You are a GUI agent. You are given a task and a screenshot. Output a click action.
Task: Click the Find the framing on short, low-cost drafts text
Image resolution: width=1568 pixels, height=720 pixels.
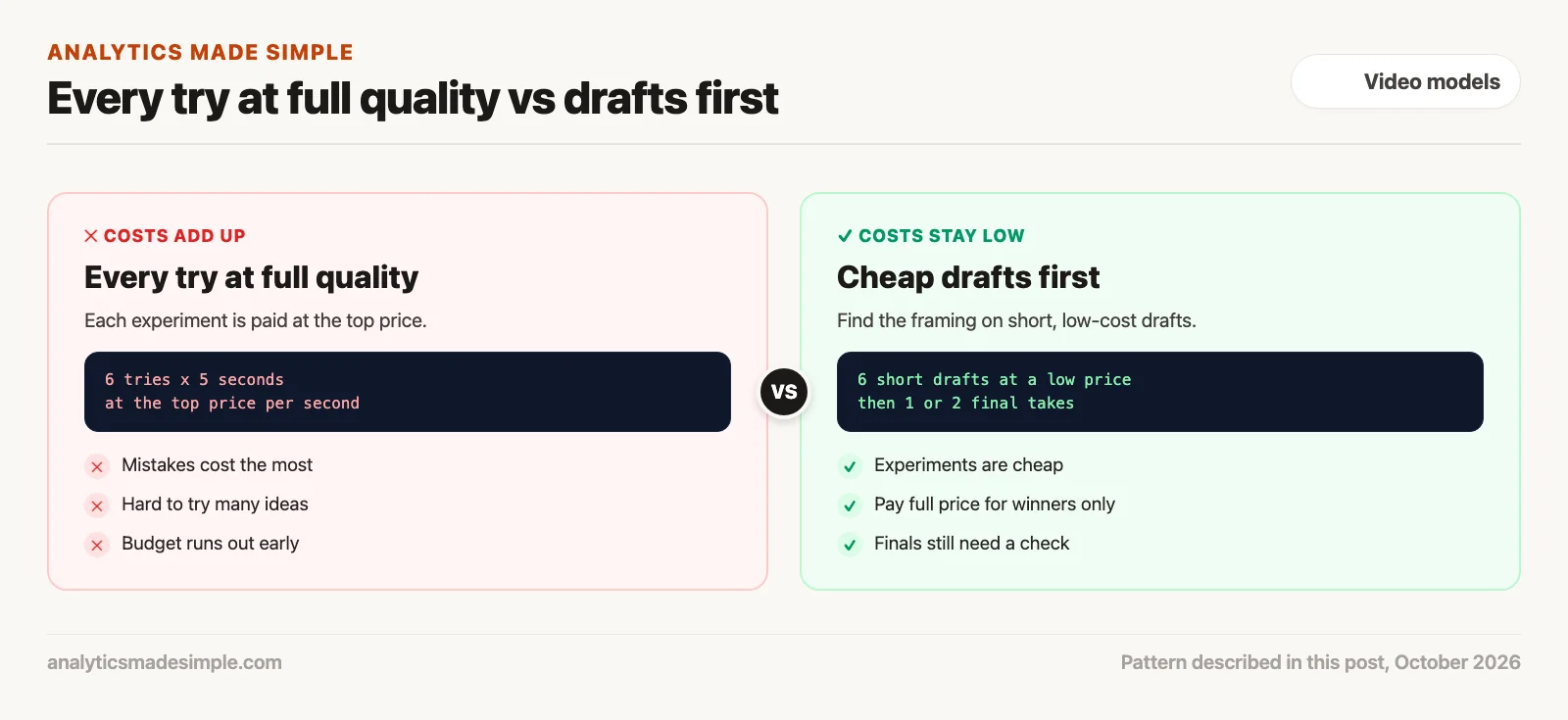[1016, 320]
